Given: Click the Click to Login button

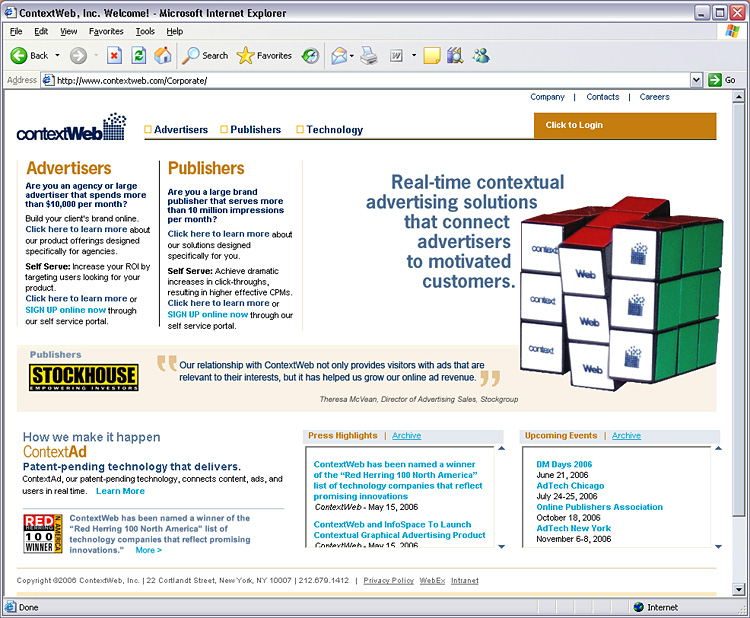Looking at the screenshot, I should click(x=625, y=125).
